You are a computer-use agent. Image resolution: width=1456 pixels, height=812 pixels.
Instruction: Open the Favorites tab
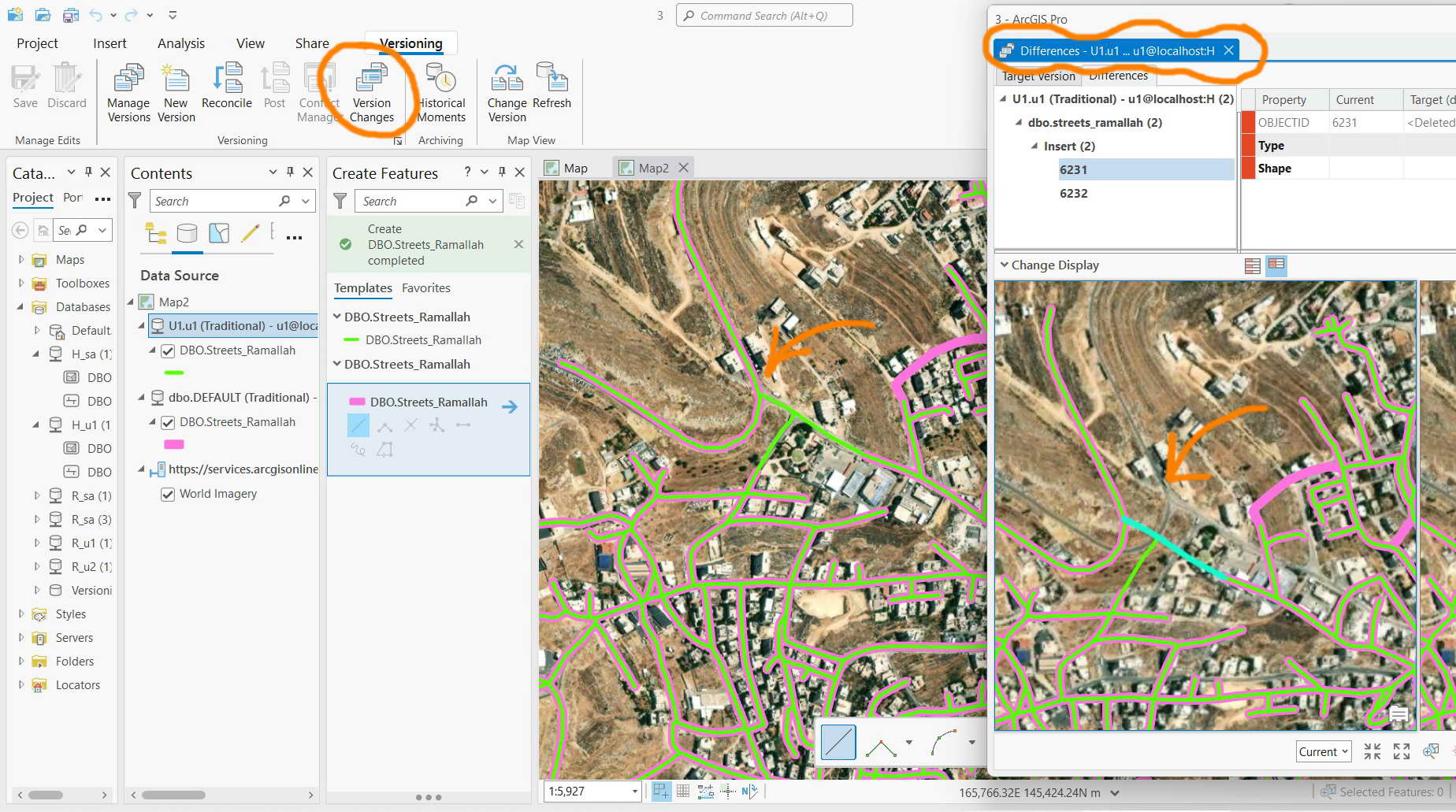point(426,288)
